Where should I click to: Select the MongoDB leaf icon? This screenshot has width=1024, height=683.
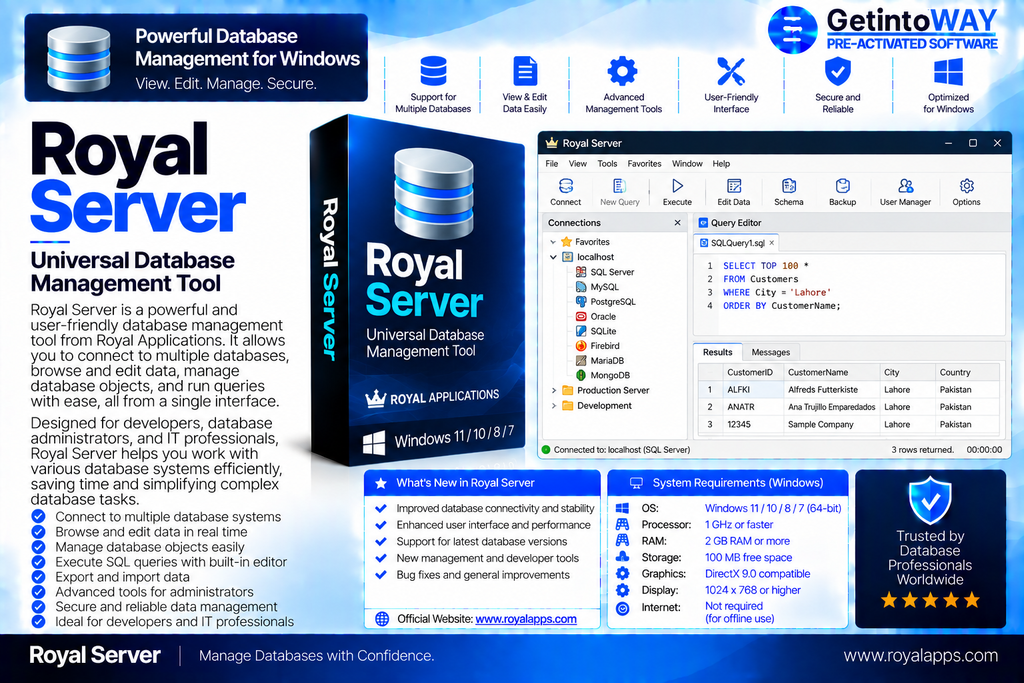[x=581, y=375]
